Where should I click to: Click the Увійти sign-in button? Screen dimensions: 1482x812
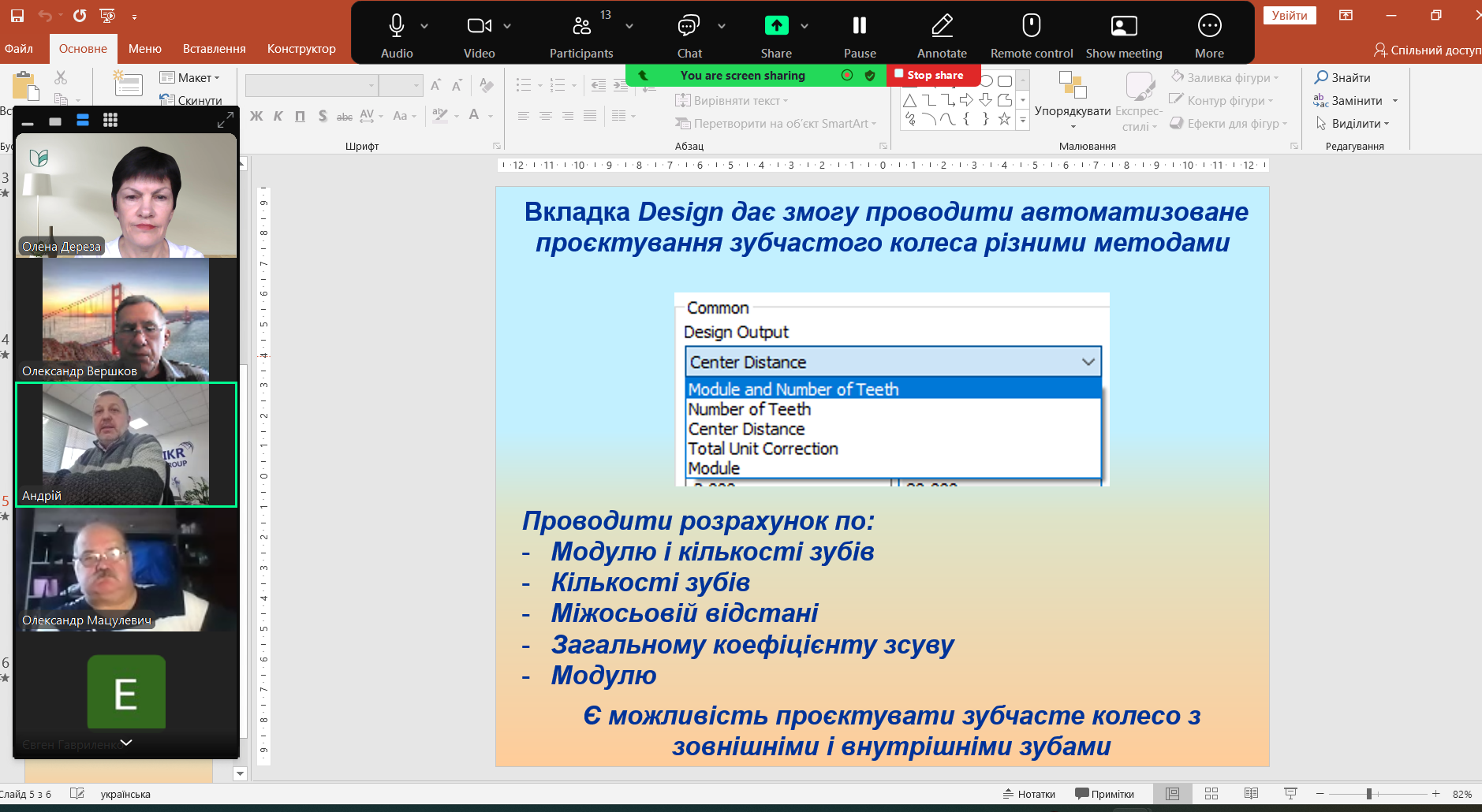1289,16
